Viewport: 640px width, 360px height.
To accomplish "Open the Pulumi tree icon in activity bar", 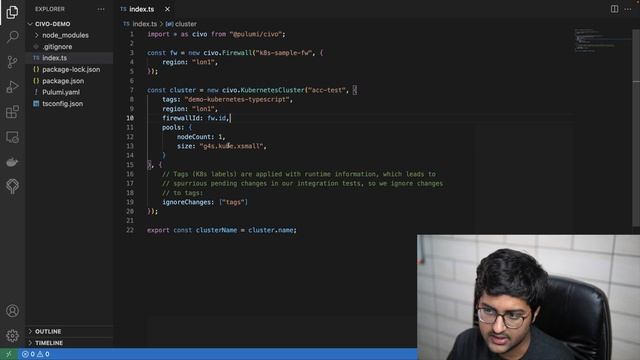I will coord(12,186).
